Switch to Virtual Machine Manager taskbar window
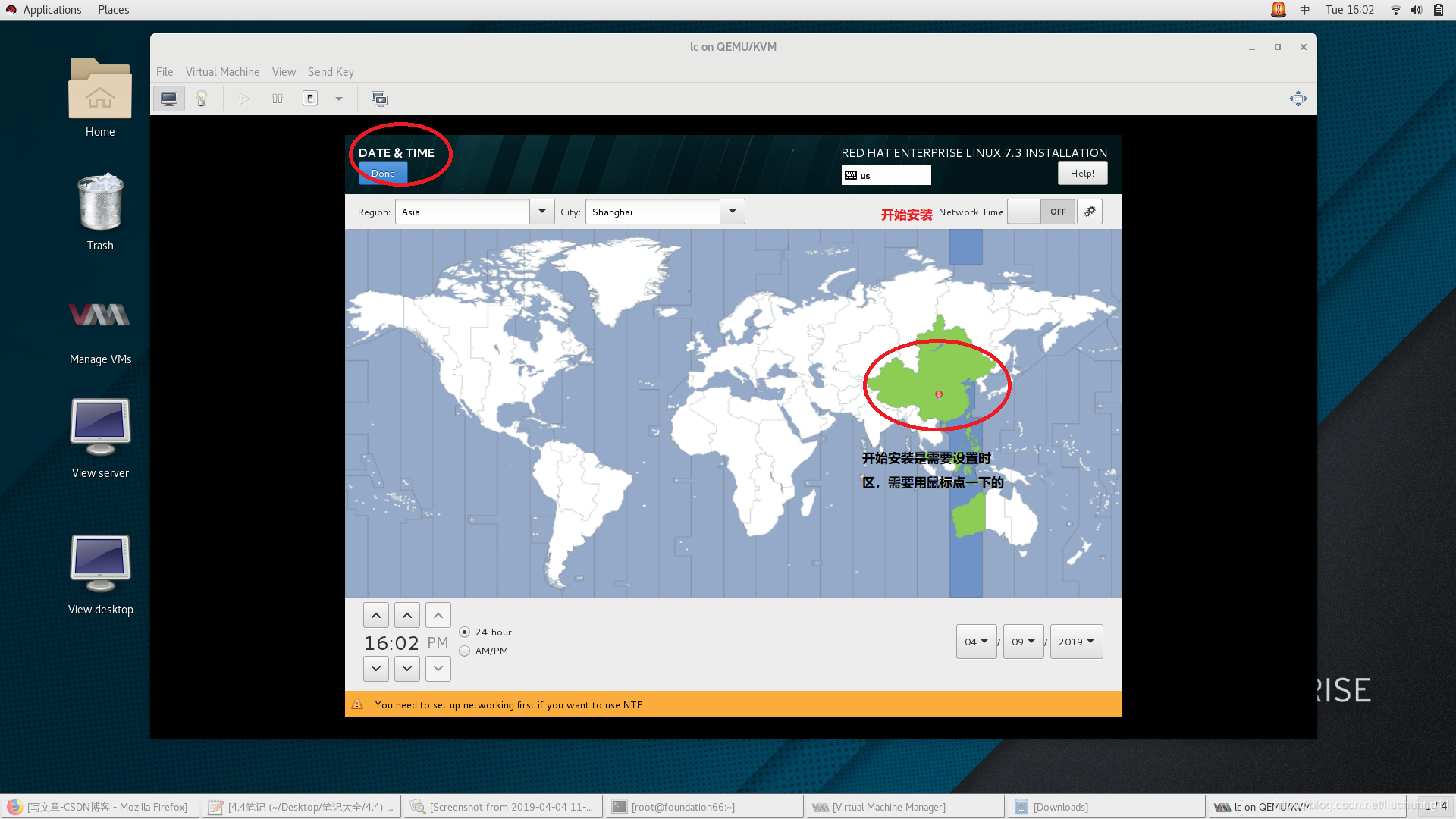Viewport: 1456px width, 819px height. click(x=906, y=807)
